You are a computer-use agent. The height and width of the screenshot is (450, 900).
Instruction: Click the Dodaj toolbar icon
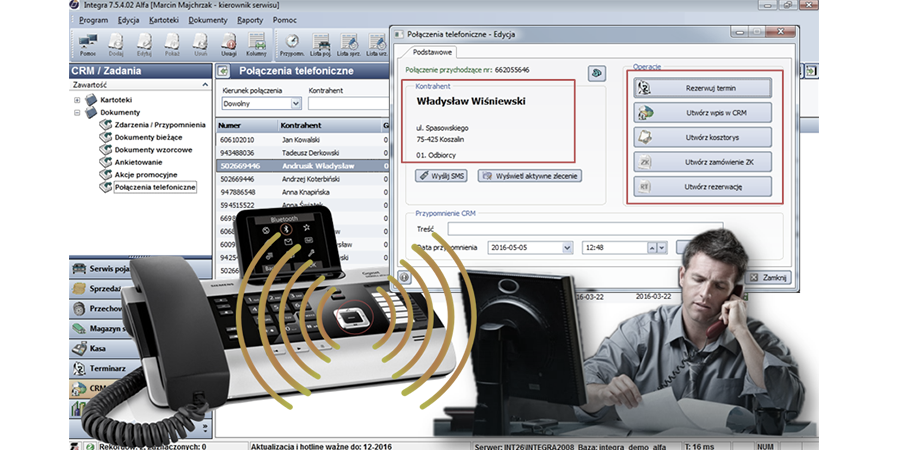116,45
